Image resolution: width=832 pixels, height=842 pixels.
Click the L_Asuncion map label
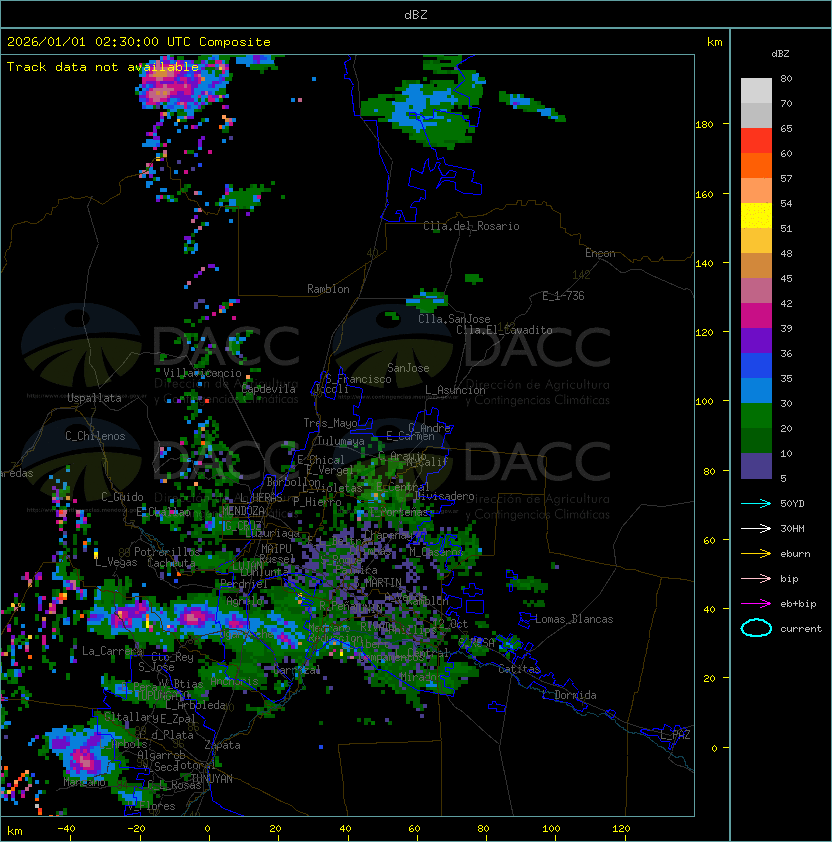pos(455,390)
